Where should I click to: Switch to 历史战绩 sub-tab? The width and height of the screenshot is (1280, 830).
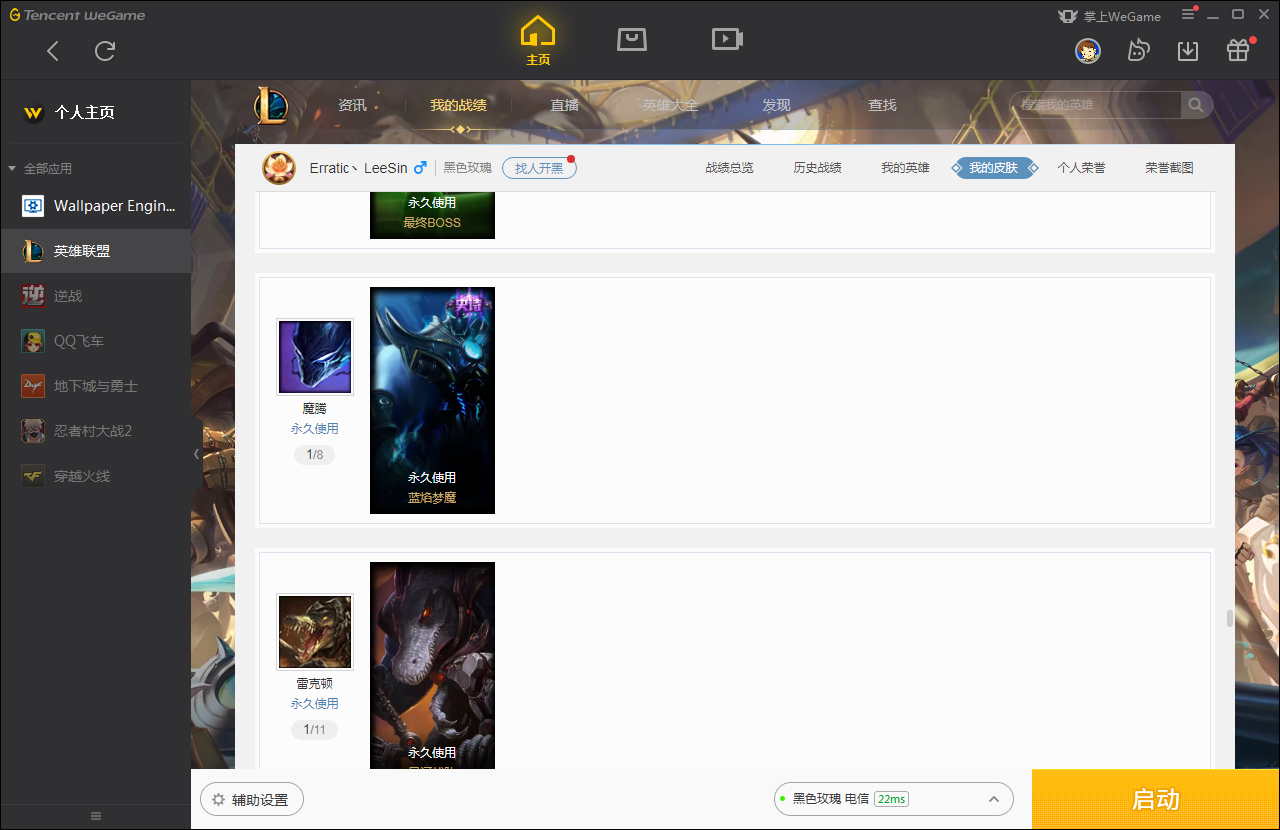coord(817,168)
